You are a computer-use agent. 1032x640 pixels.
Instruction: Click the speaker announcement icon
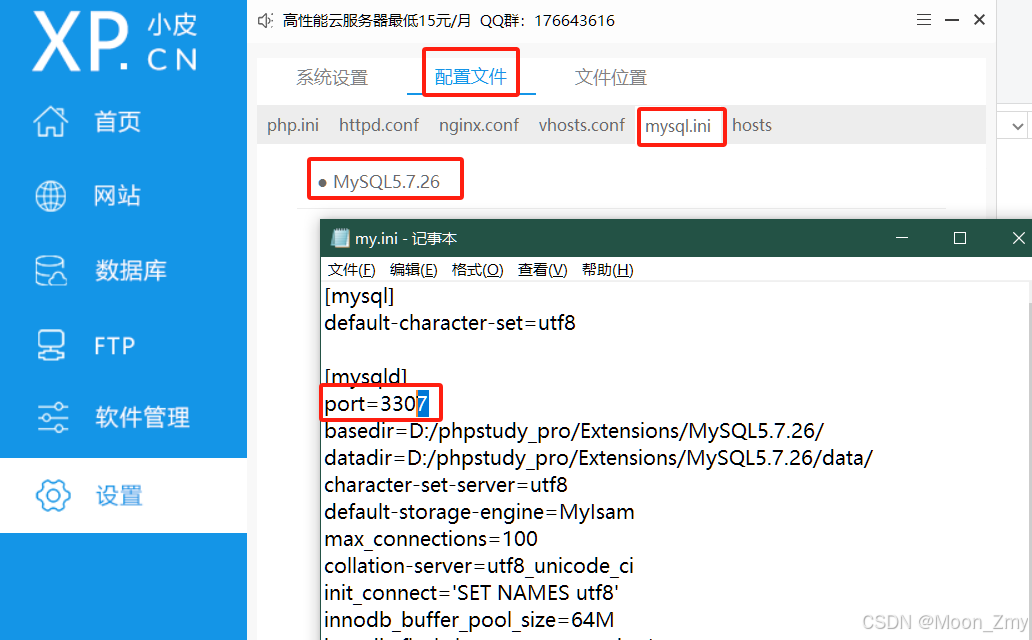click(x=265, y=20)
